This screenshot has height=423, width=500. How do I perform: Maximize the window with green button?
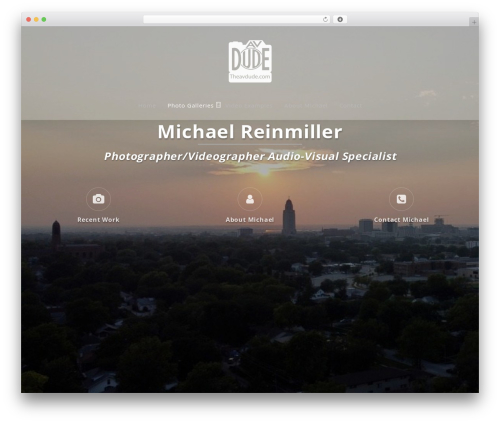[44, 19]
